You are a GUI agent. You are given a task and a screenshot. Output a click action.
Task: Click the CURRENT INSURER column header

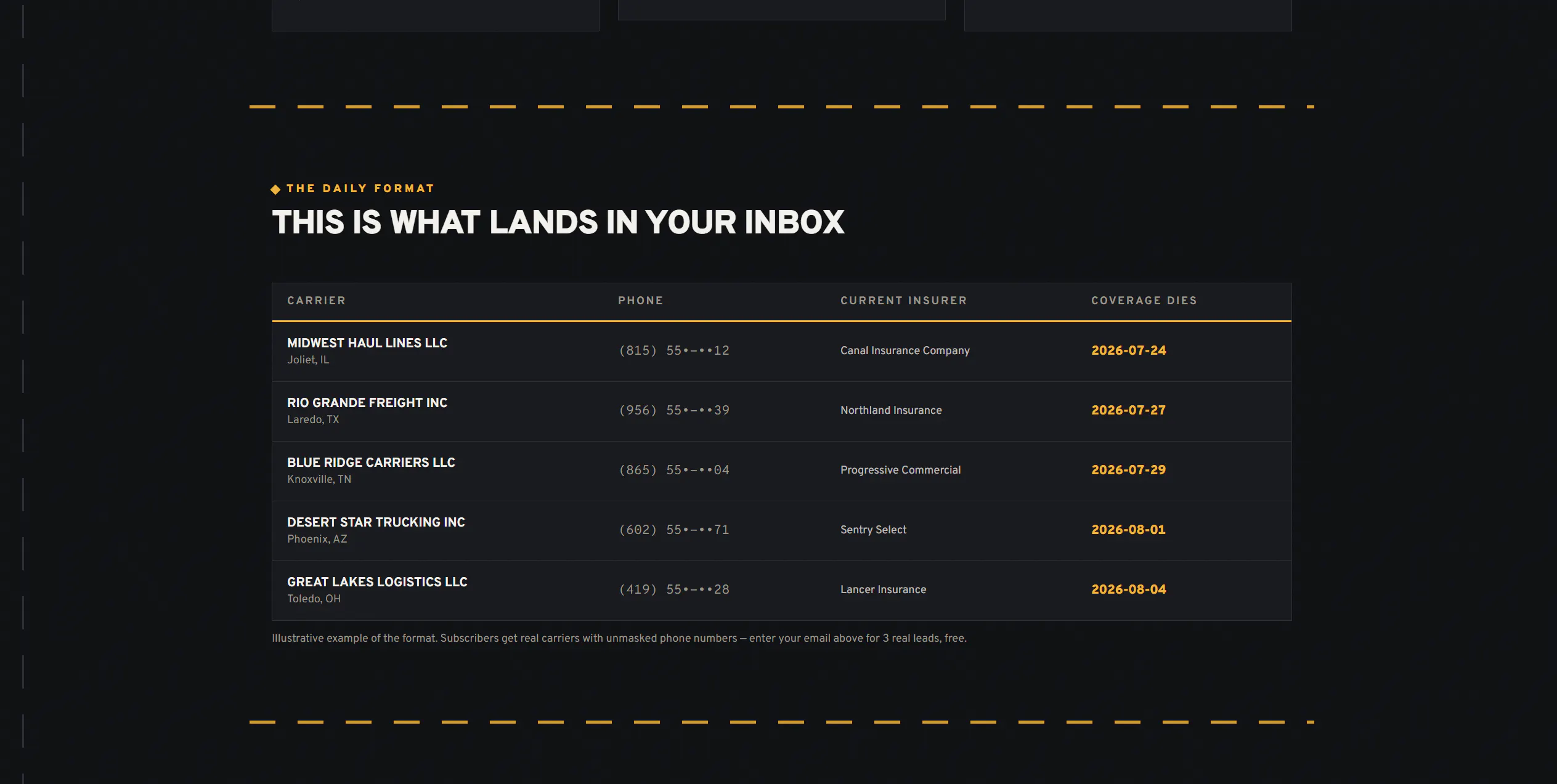pos(904,301)
